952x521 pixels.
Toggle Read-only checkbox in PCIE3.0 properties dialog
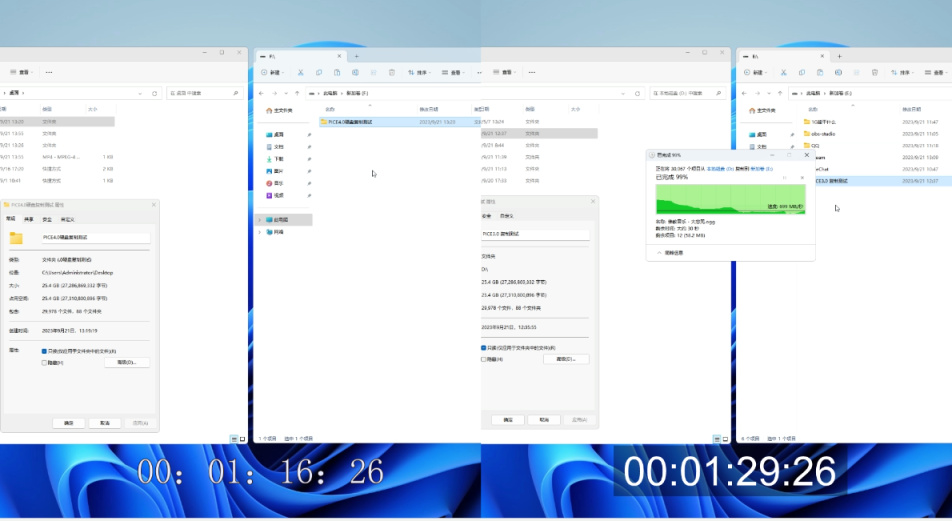pyautogui.click(x=483, y=348)
